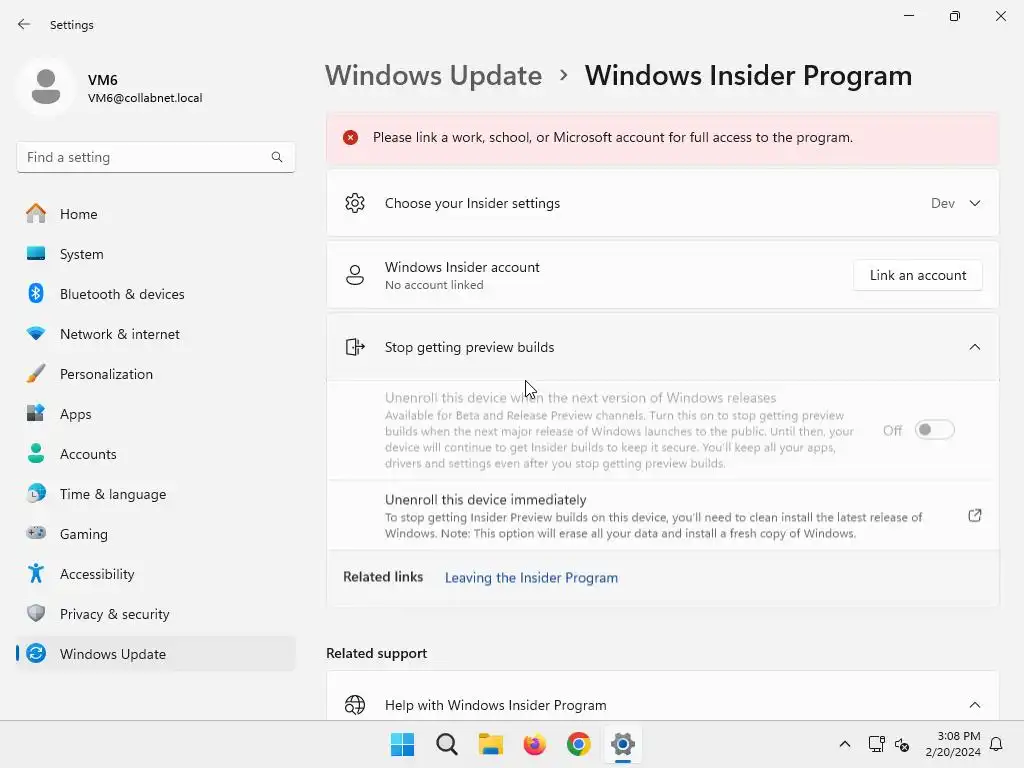
Task: Select Apps in the sidebar
Action: [x=155, y=413]
